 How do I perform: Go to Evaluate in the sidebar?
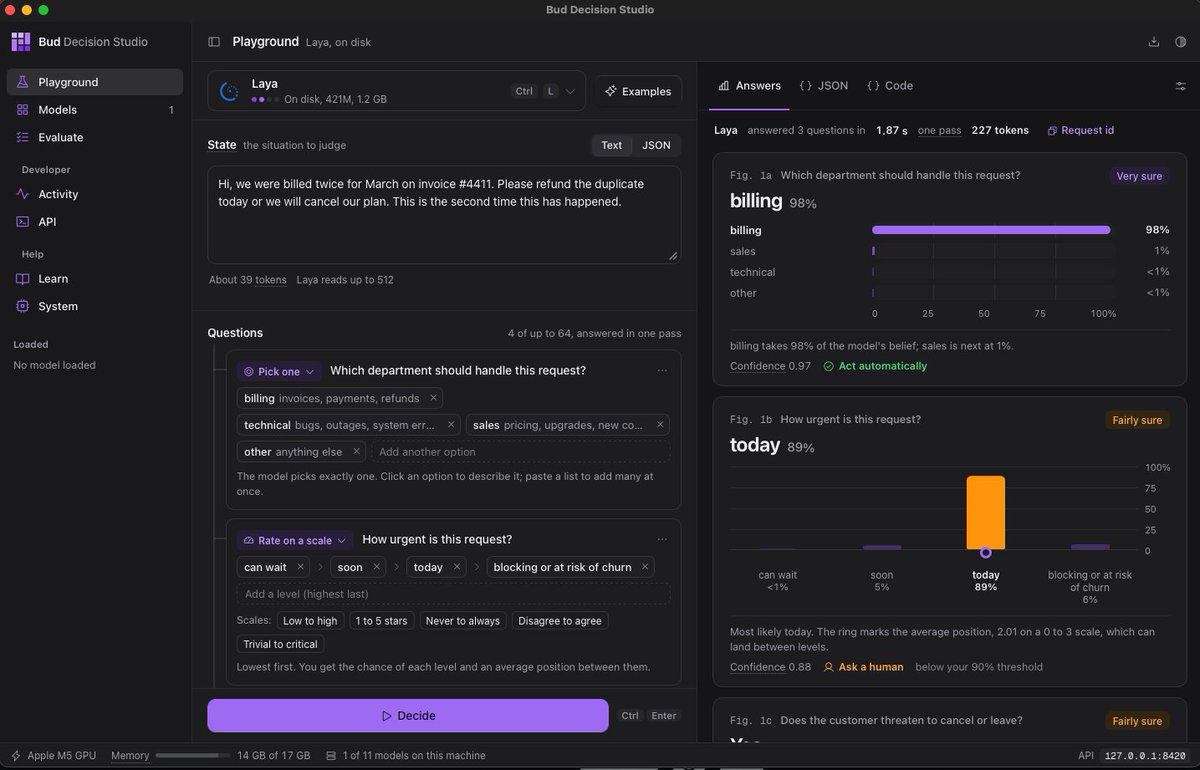pyautogui.click(x=95, y=137)
